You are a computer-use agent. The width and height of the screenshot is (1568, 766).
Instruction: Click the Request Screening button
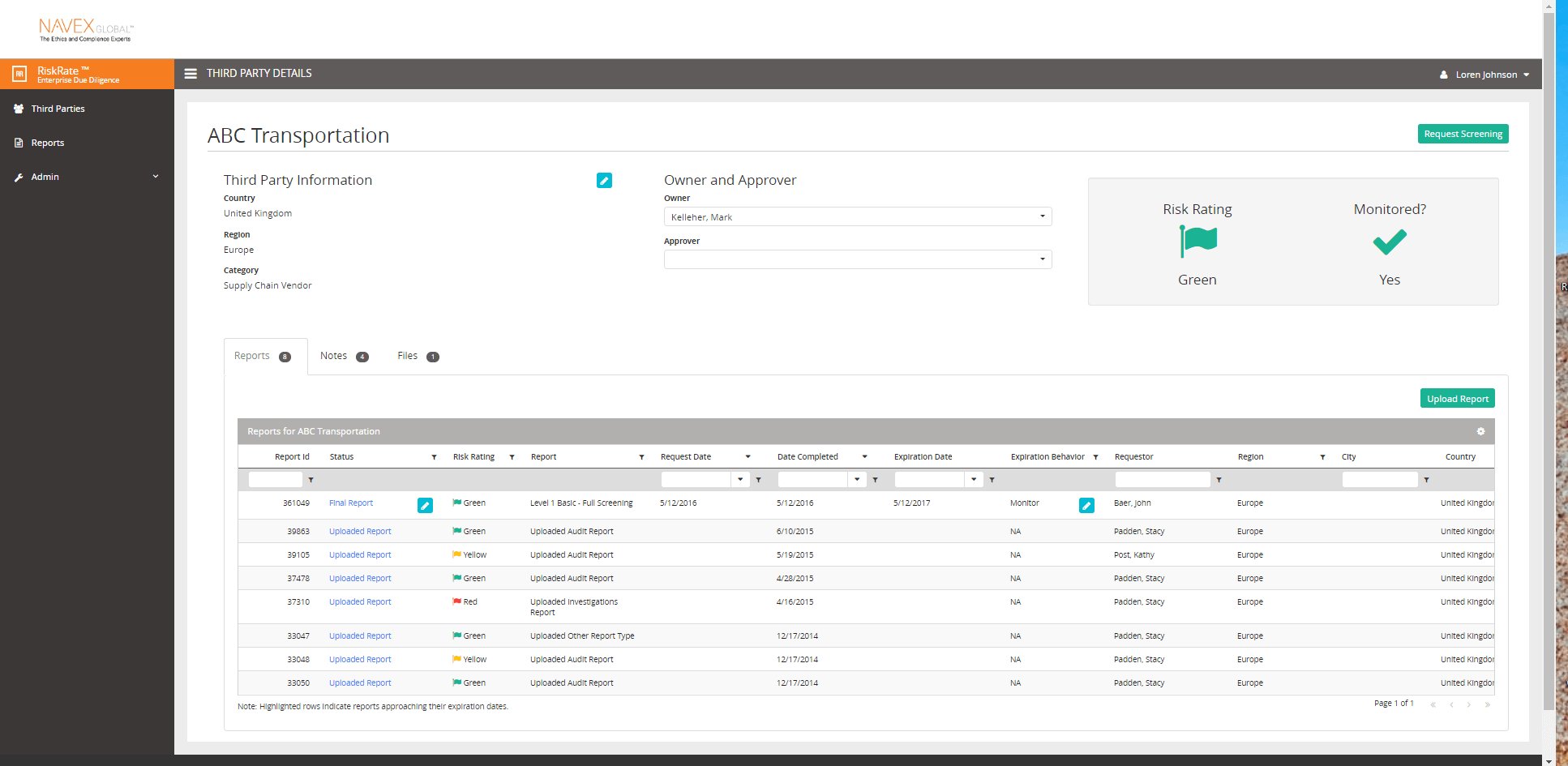1463,134
